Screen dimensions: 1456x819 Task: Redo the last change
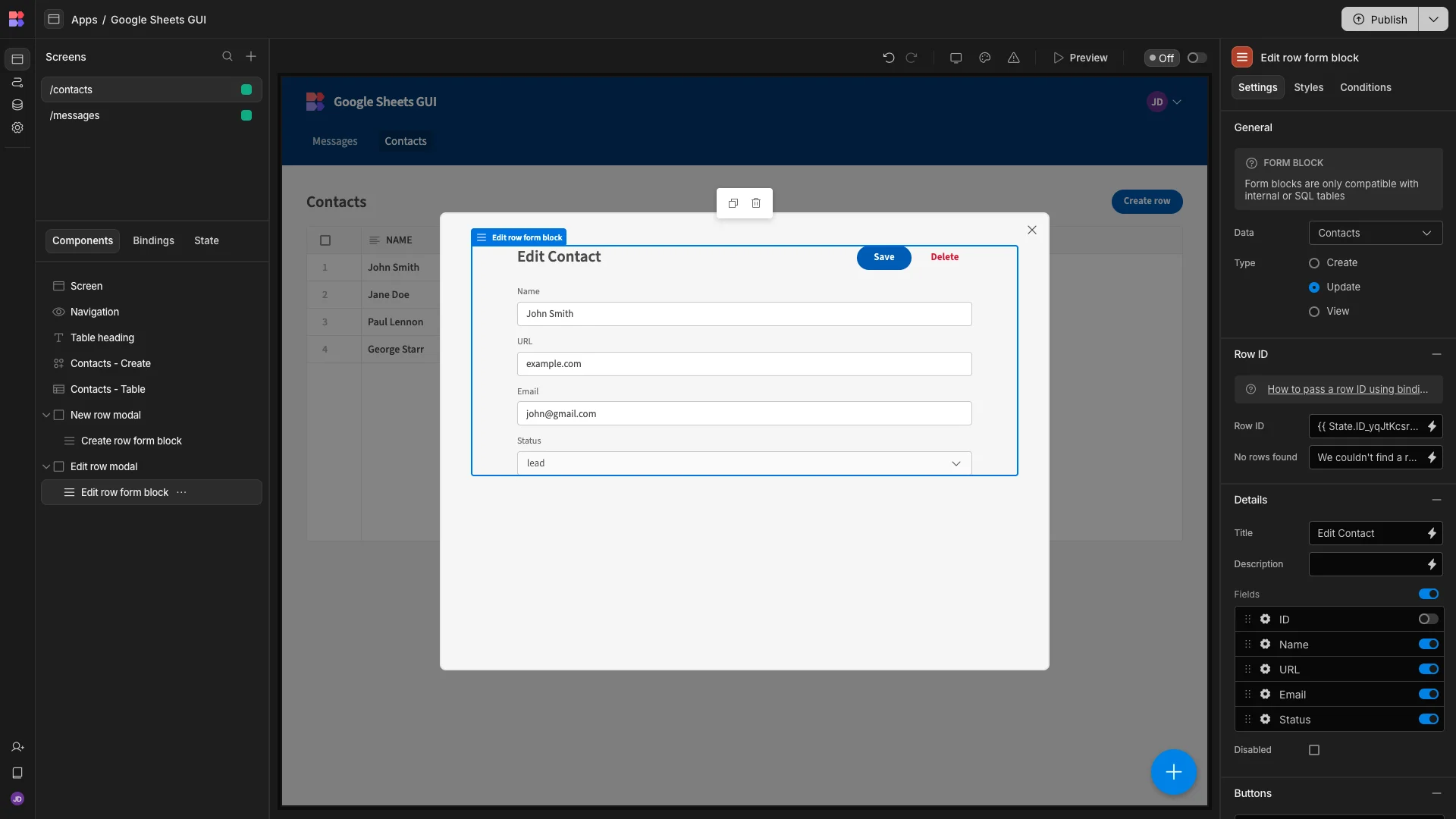tap(912, 58)
